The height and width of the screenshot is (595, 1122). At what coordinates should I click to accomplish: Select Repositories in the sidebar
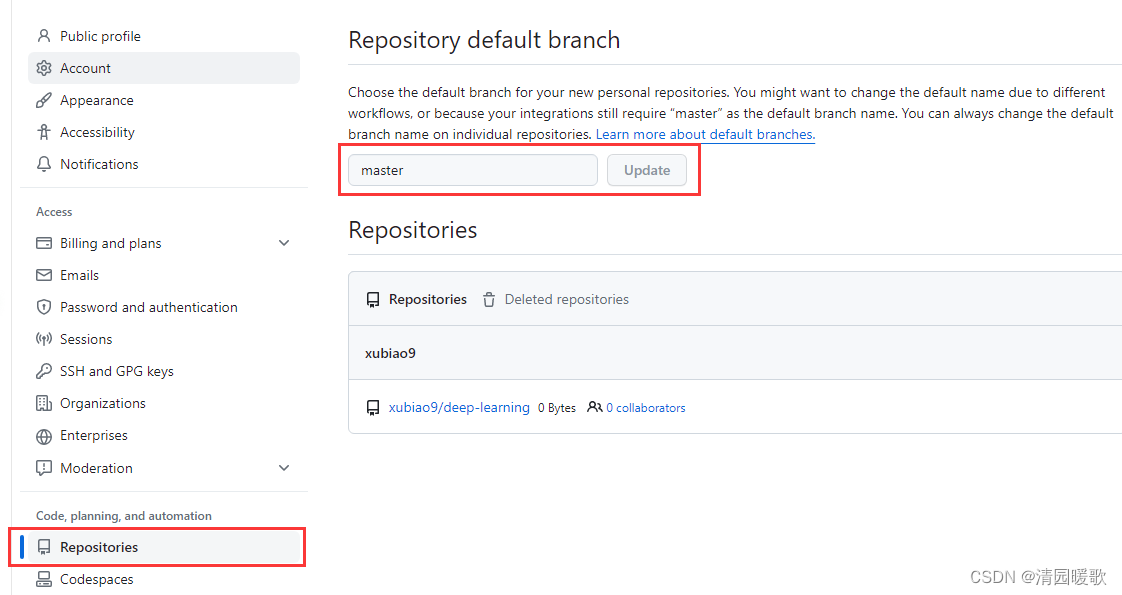(x=164, y=547)
